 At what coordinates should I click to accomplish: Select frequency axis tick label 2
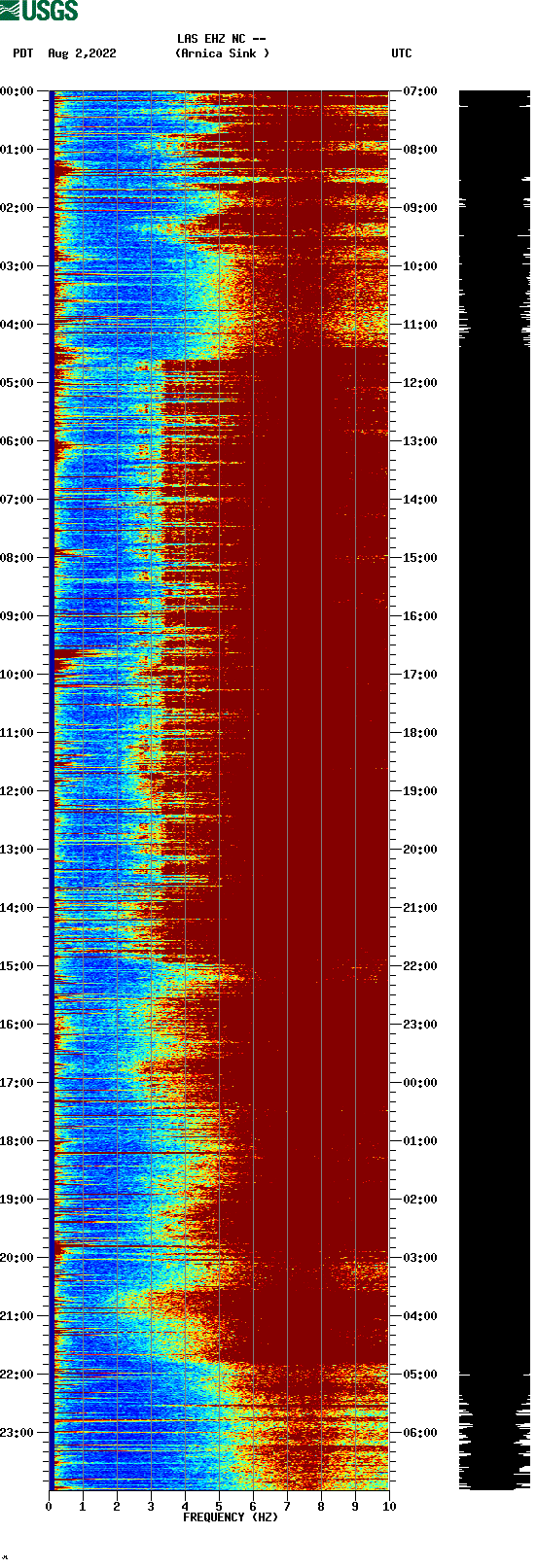(117, 1507)
